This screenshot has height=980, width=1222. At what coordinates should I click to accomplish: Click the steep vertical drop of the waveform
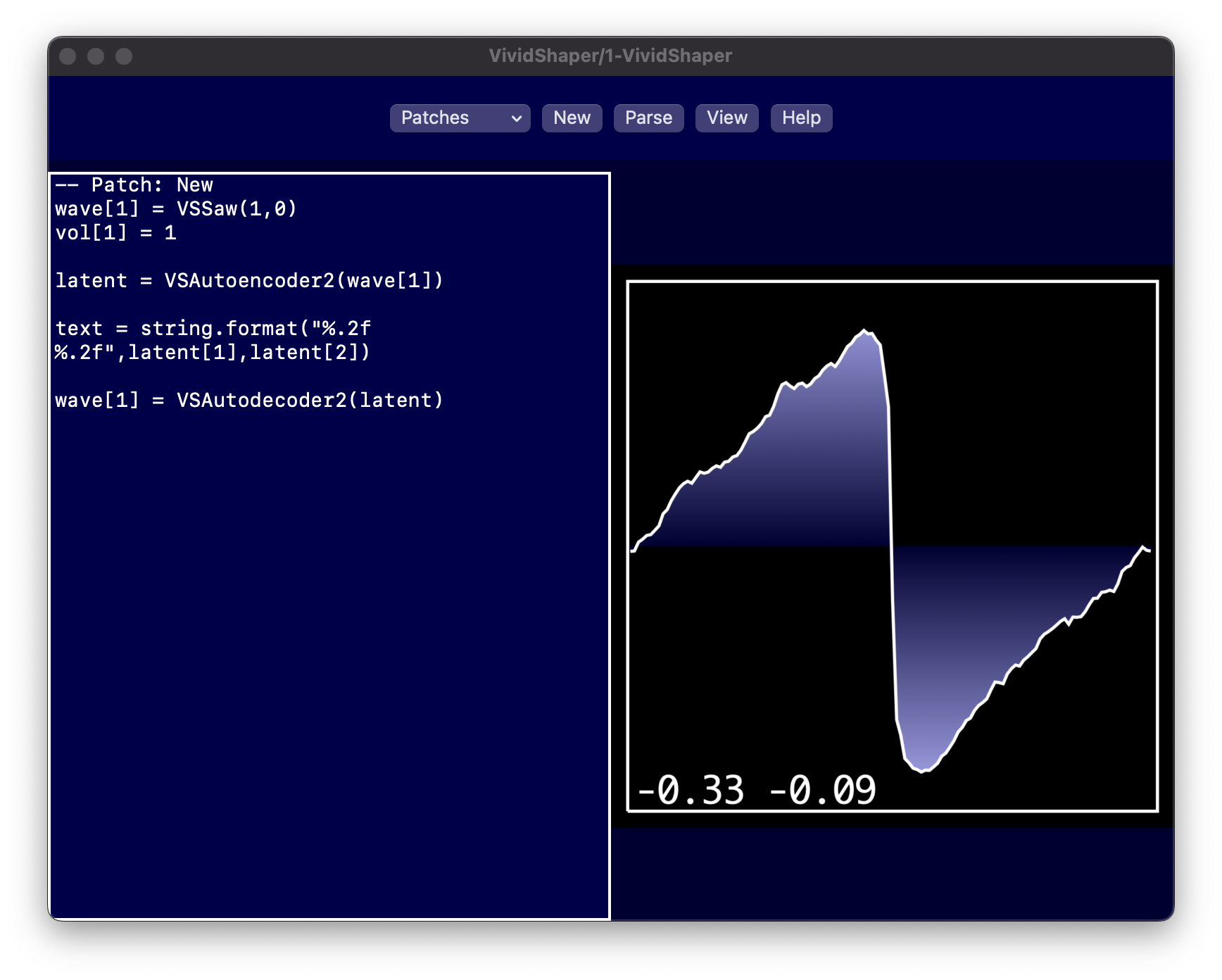coord(892,549)
